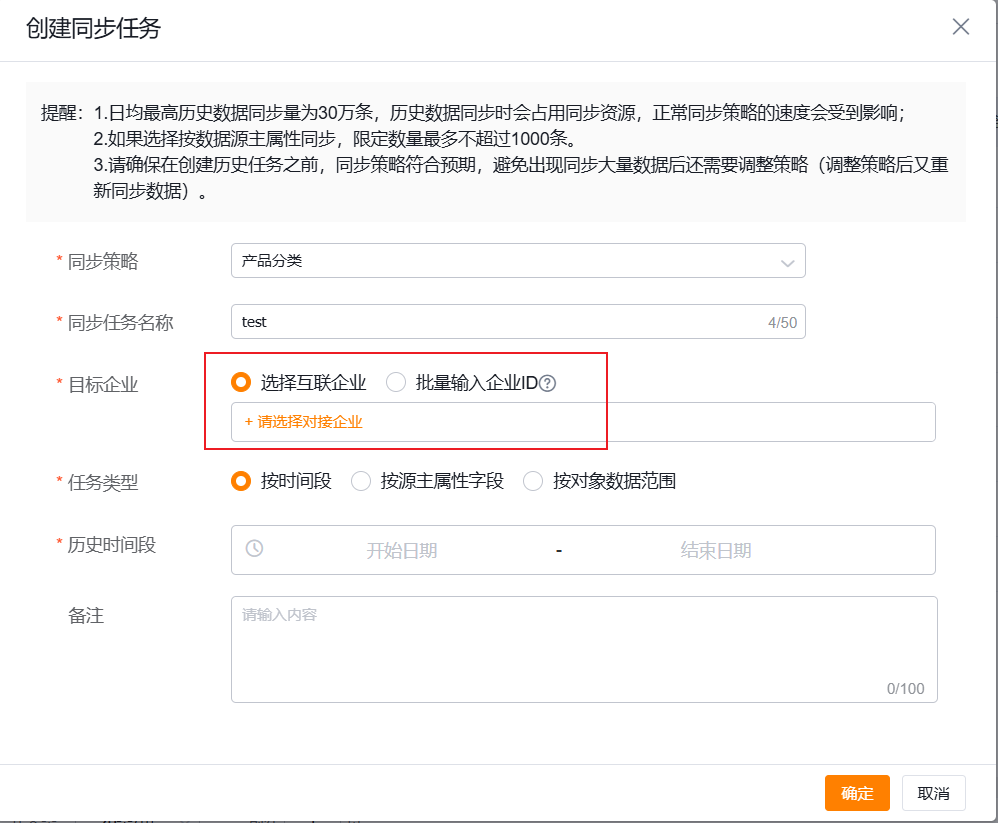Cancel creation using the 取消 button
This screenshot has width=998, height=823.
(x=932, y=792)
